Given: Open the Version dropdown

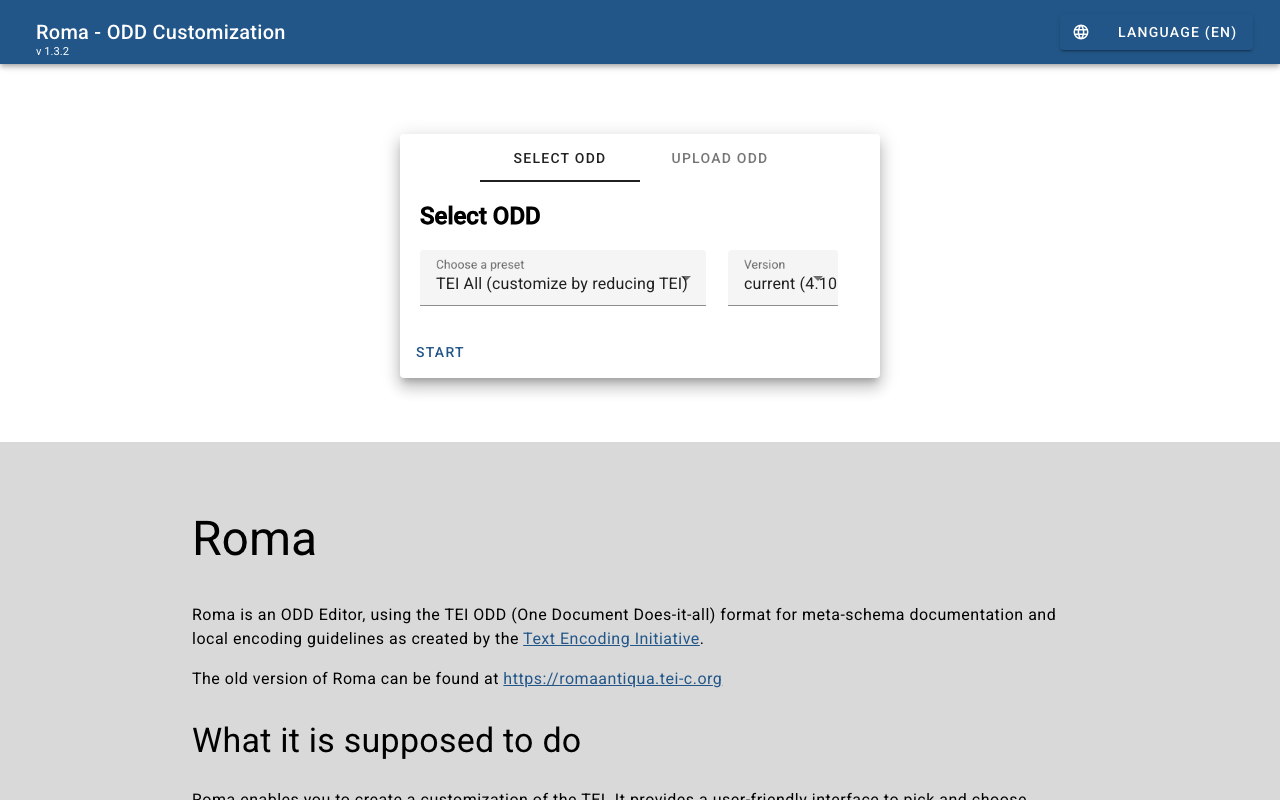Looking at the screenshot, I should click(778, 283).
